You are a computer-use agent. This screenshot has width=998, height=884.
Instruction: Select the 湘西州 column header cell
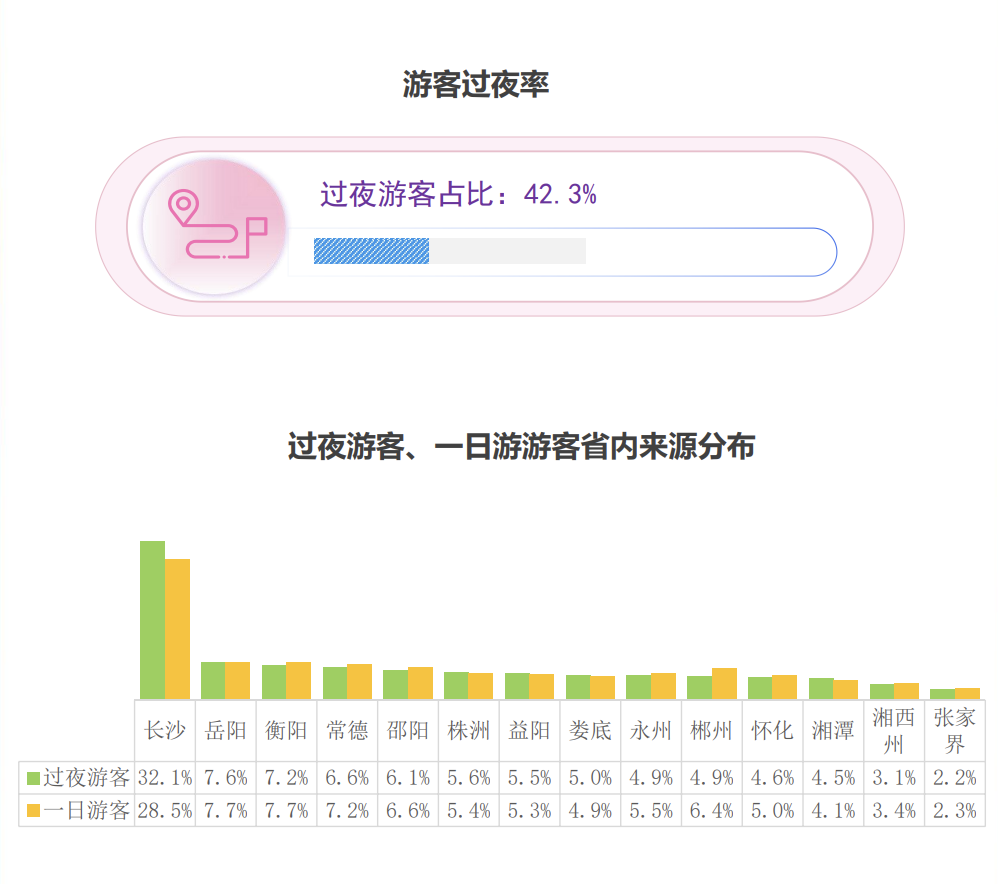(894, 730)
